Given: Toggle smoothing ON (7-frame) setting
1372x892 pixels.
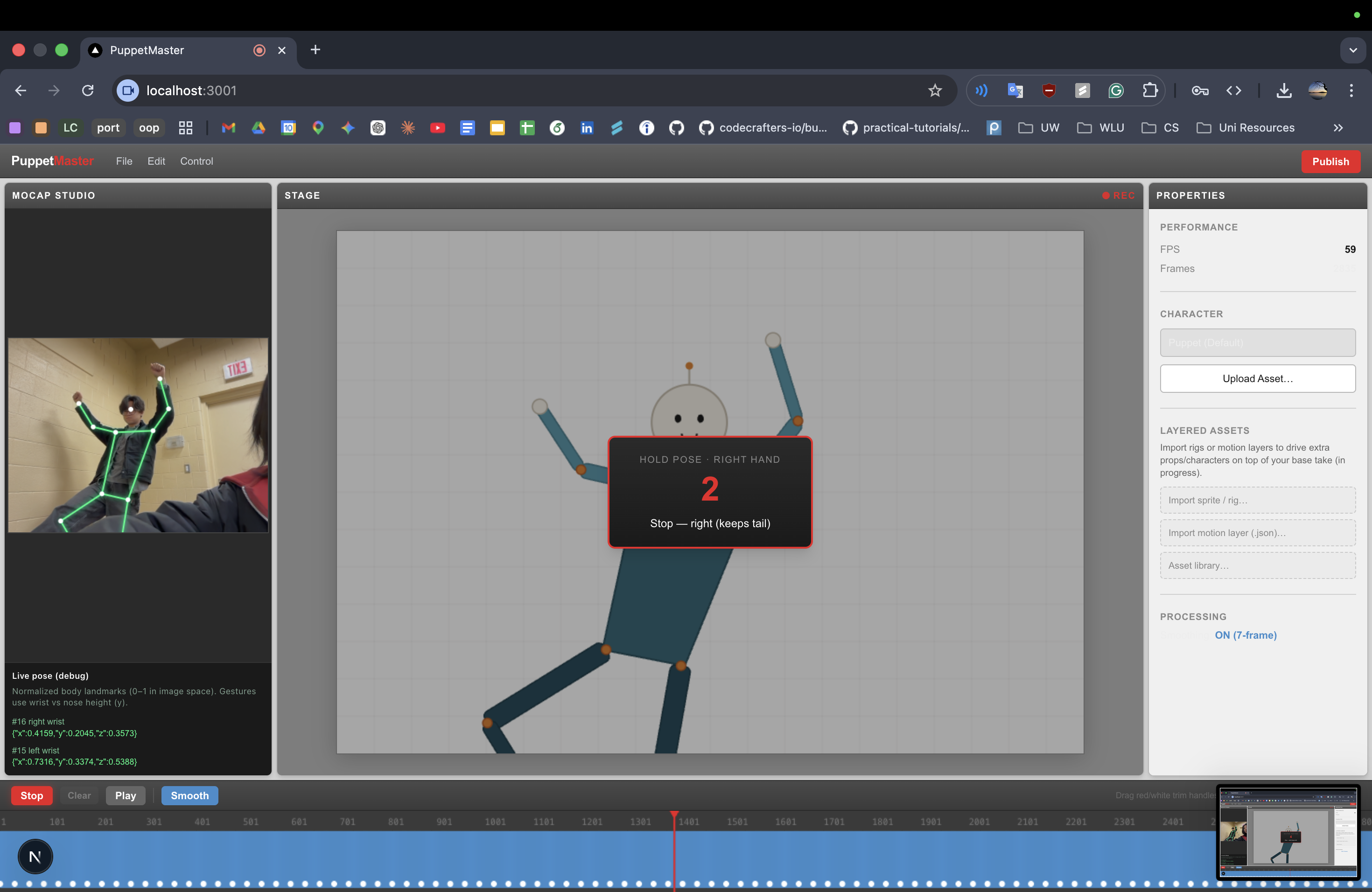Looking at the screenshot, I should click(x=1245, y=635).
